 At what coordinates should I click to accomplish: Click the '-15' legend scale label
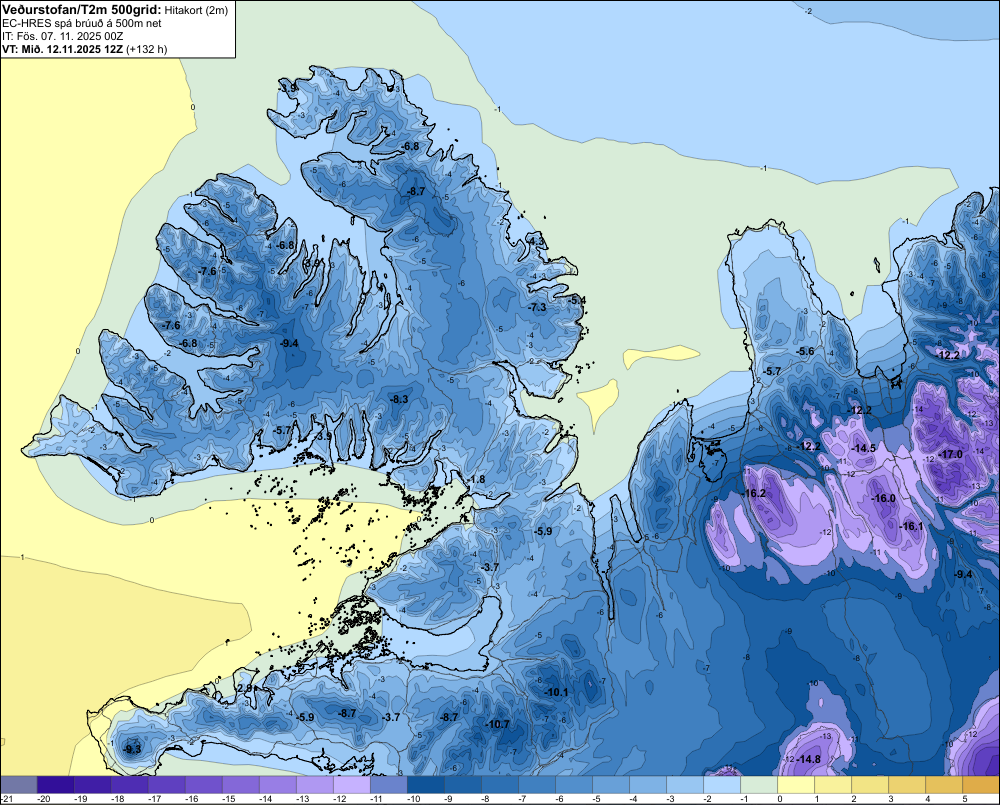[229, 799]
